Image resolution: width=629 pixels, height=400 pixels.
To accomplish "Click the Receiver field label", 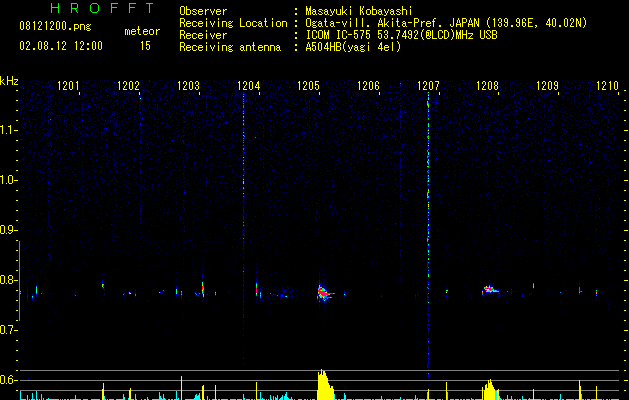I will click(203, 35).
